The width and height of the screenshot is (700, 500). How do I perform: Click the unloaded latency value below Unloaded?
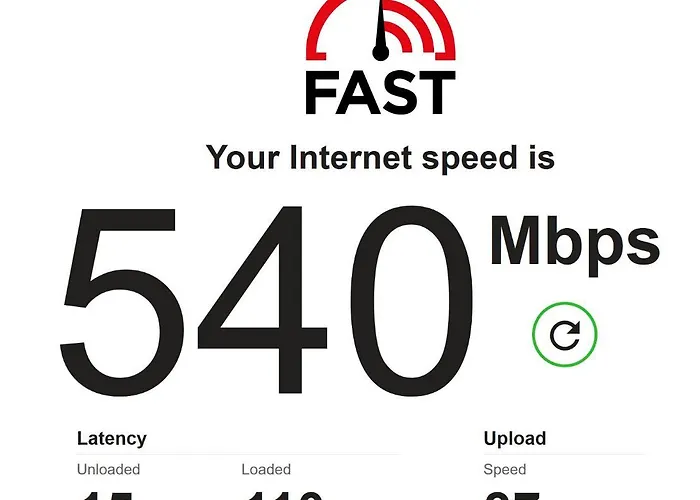click(105, 496)
